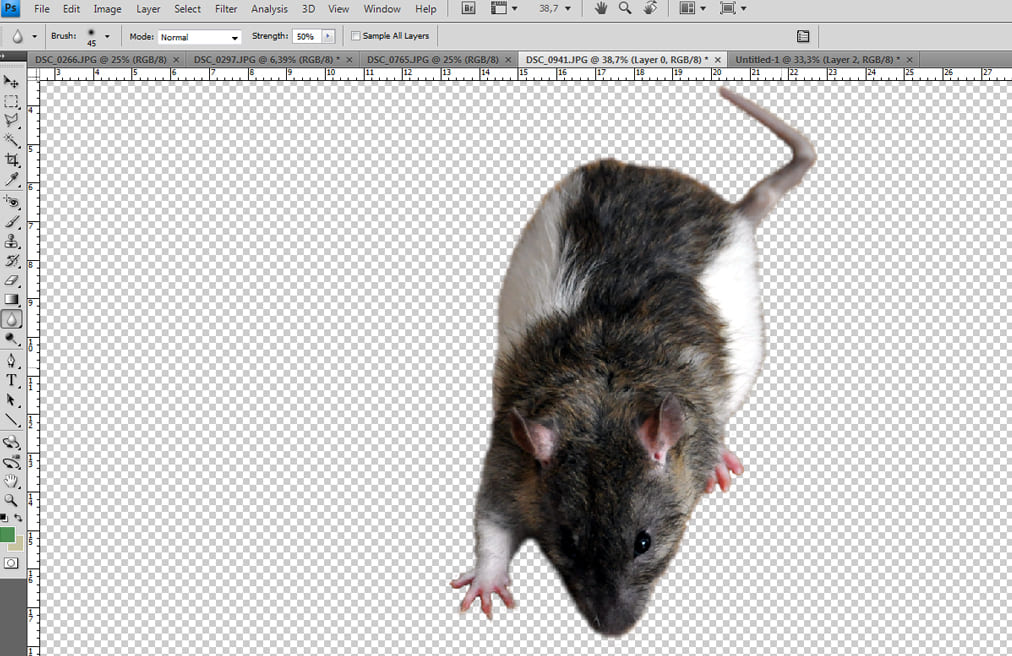
Task: Select the Clone Stamp tool
Action: coord(12,241)
